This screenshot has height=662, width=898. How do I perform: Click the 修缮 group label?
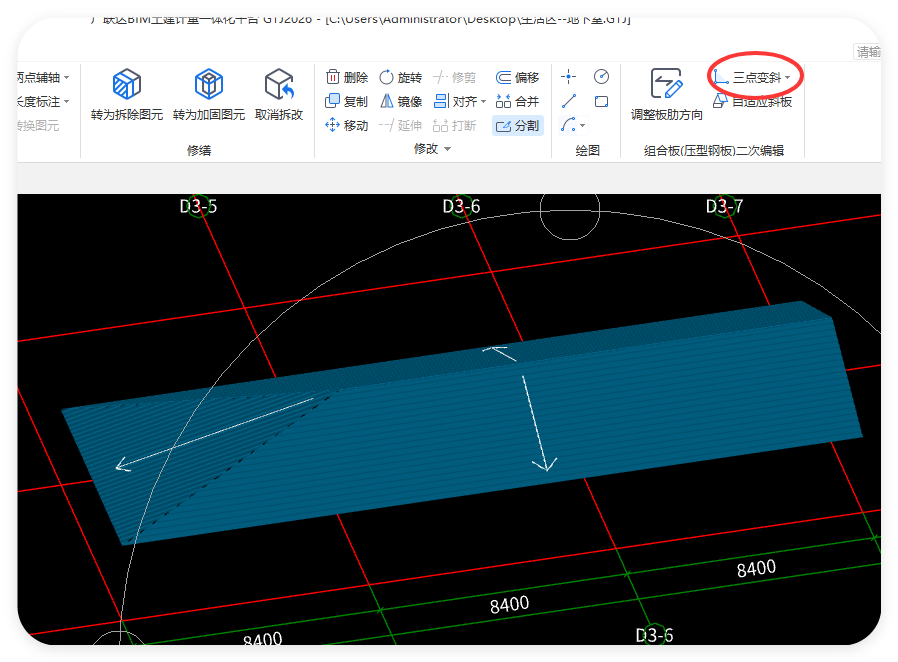(x=199, y=150)
